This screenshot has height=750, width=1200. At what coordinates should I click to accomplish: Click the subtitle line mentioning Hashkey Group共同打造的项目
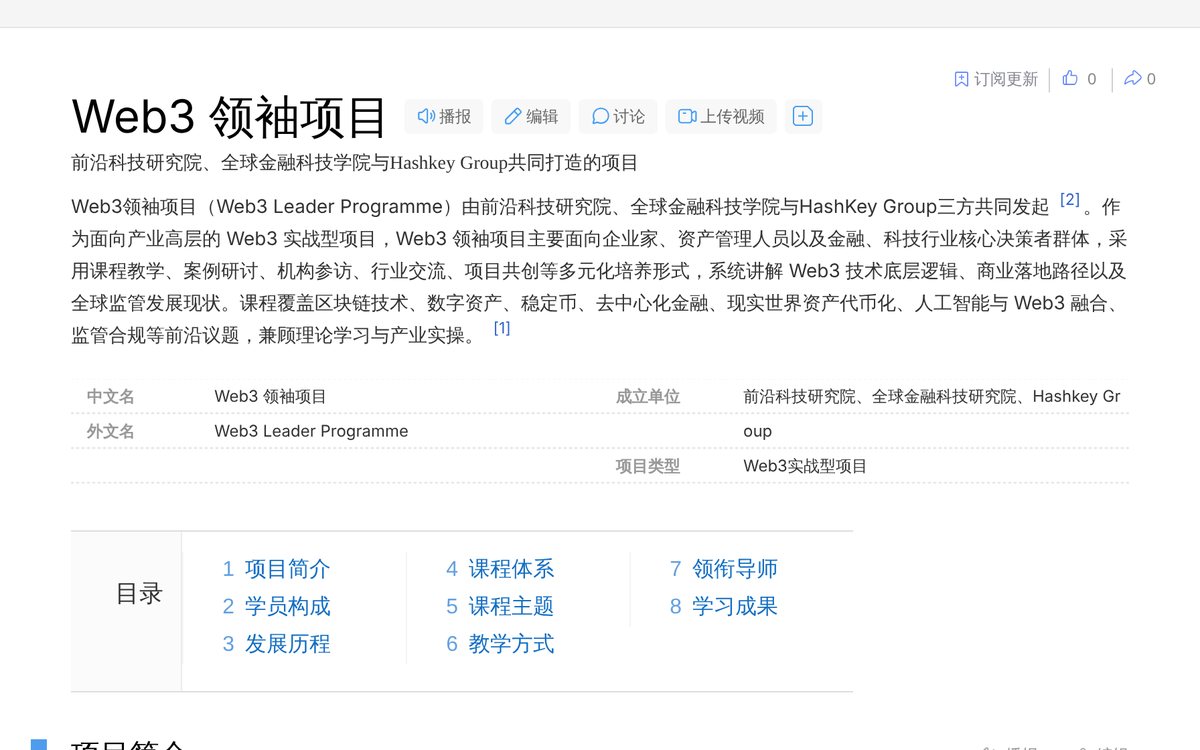coord(355,163)
